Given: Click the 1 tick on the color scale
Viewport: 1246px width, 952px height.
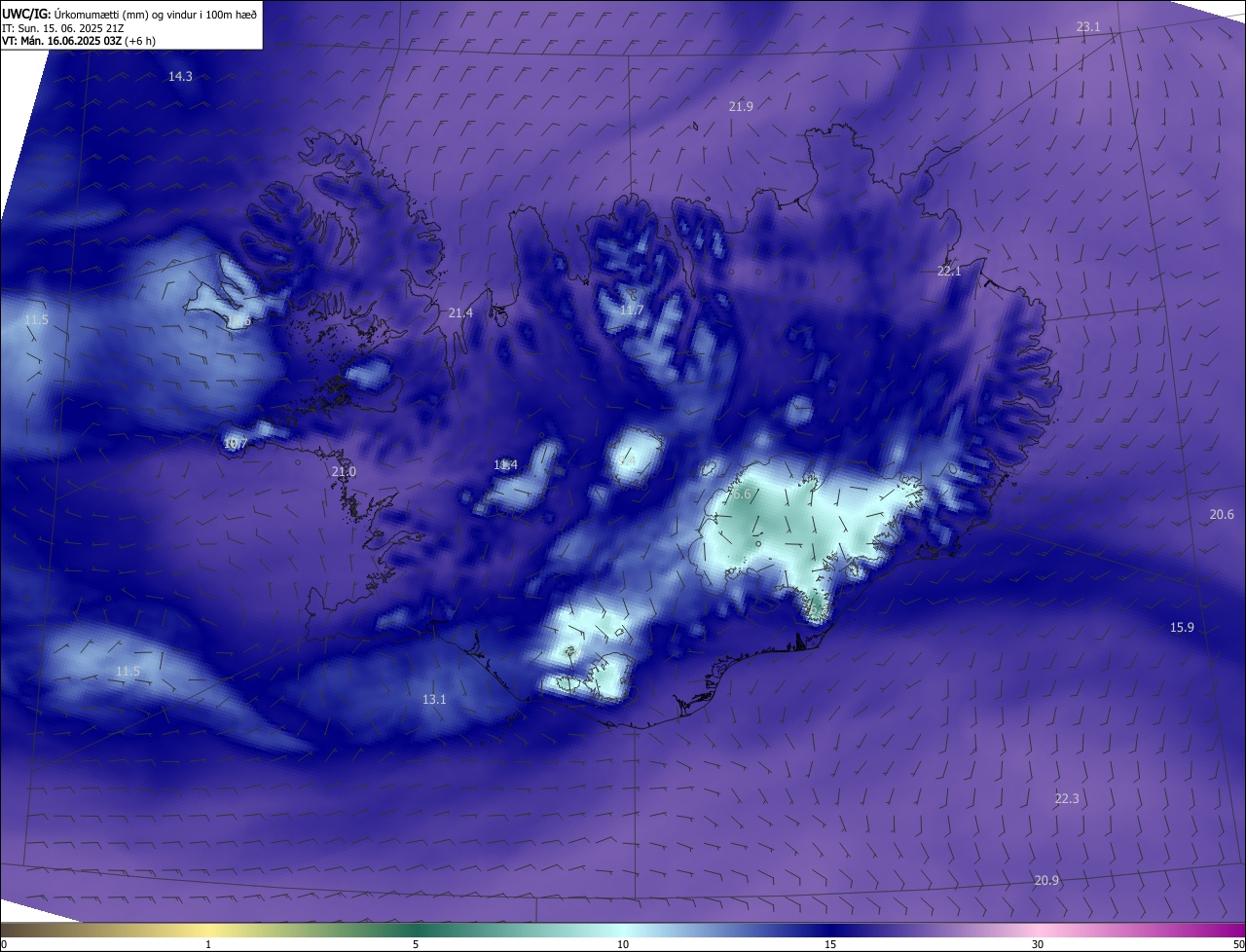Looking at the screenshot, I should pos(208,944).
